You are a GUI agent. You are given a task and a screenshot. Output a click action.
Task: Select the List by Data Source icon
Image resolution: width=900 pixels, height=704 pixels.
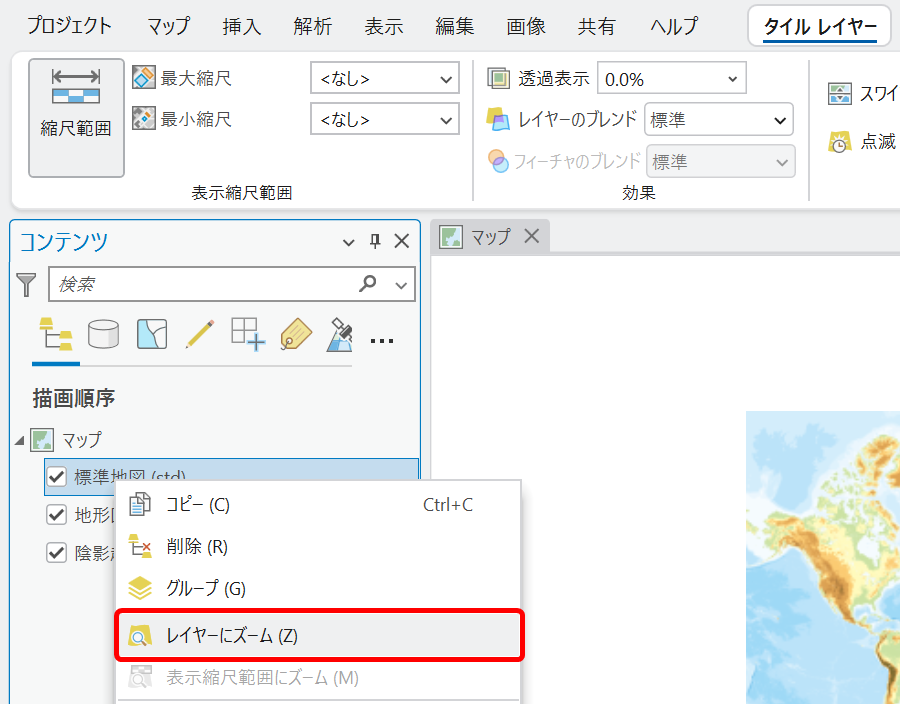point(103,334)
